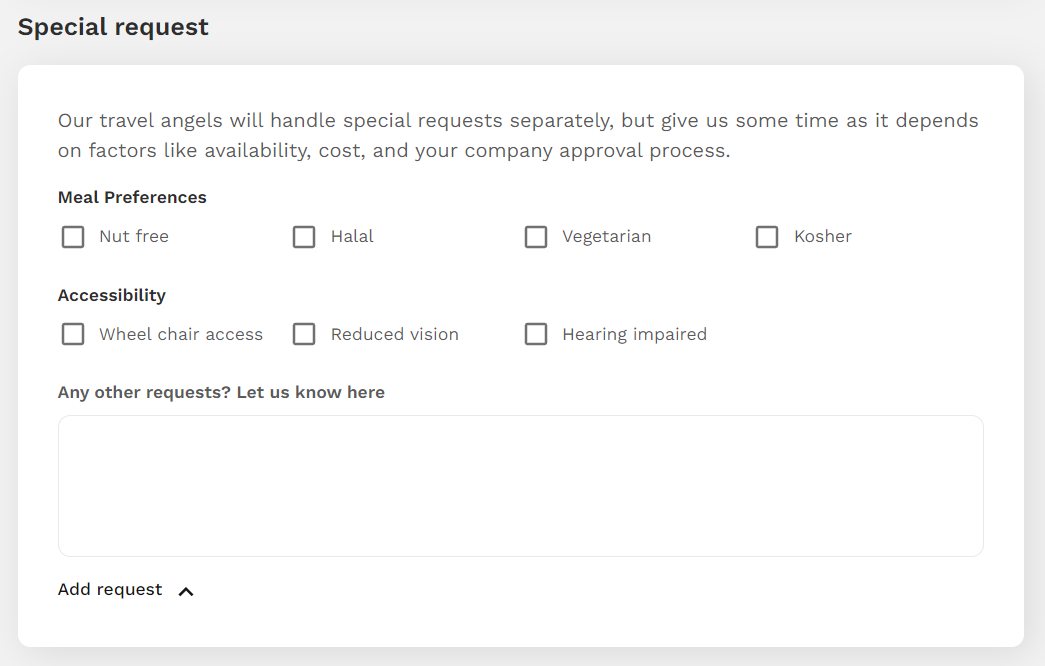The image size is (1045, 666).
Task: Click the Nut free label text
Action: tap(134, 237)
